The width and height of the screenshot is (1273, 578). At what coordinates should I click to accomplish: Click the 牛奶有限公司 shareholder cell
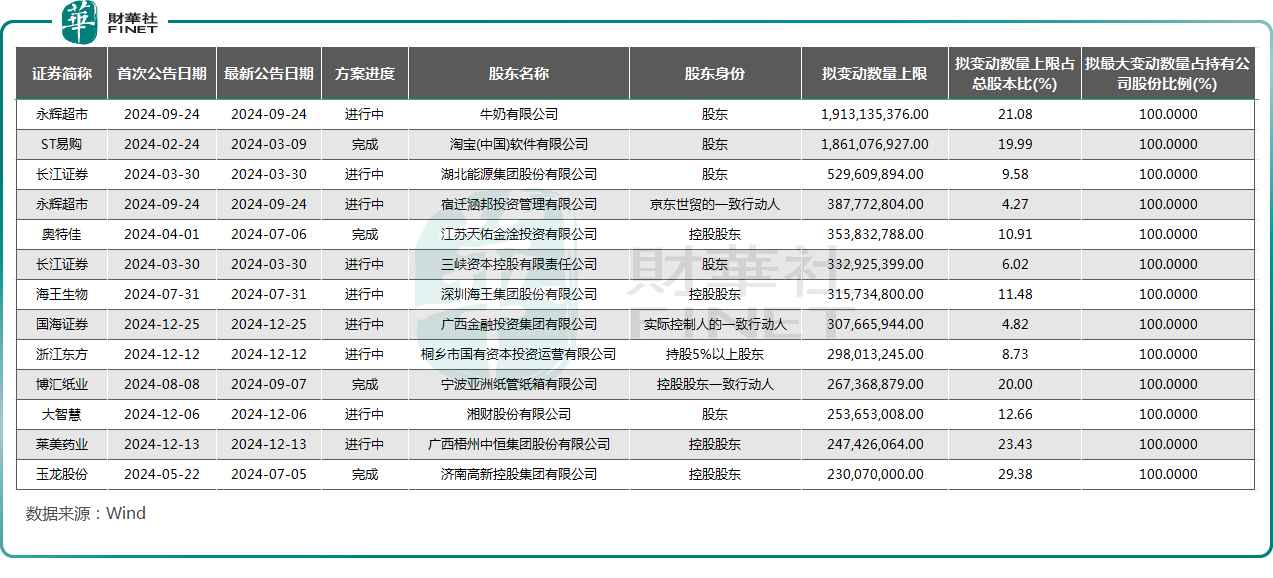[519, 115]
